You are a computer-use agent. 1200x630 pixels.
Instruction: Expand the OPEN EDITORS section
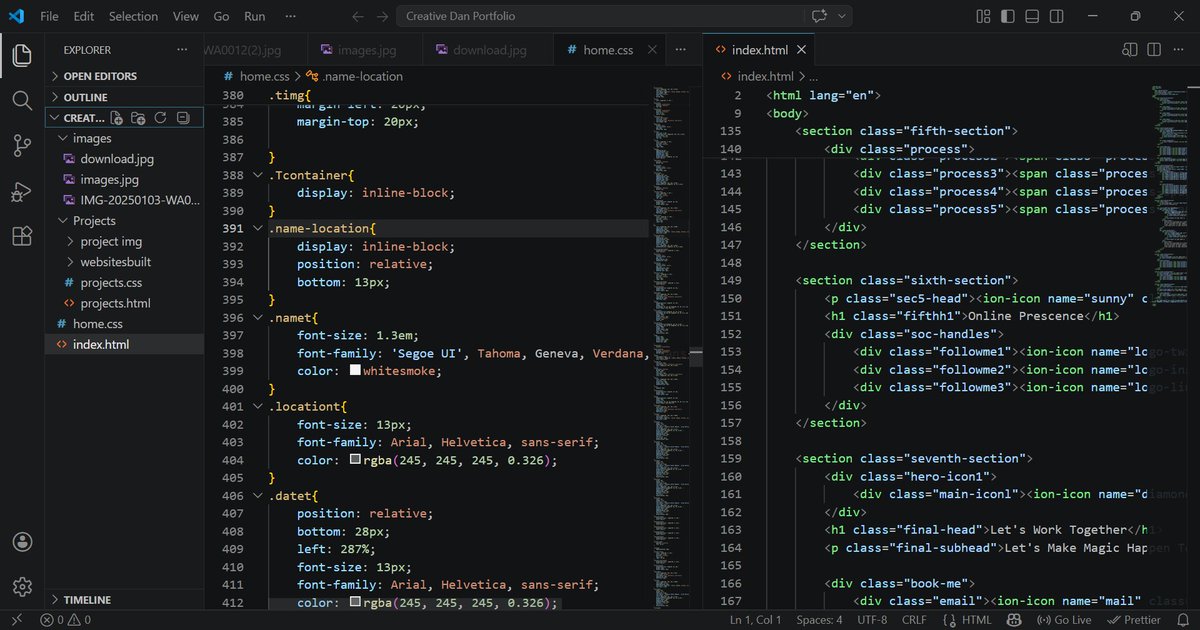(x=124, y=76)
